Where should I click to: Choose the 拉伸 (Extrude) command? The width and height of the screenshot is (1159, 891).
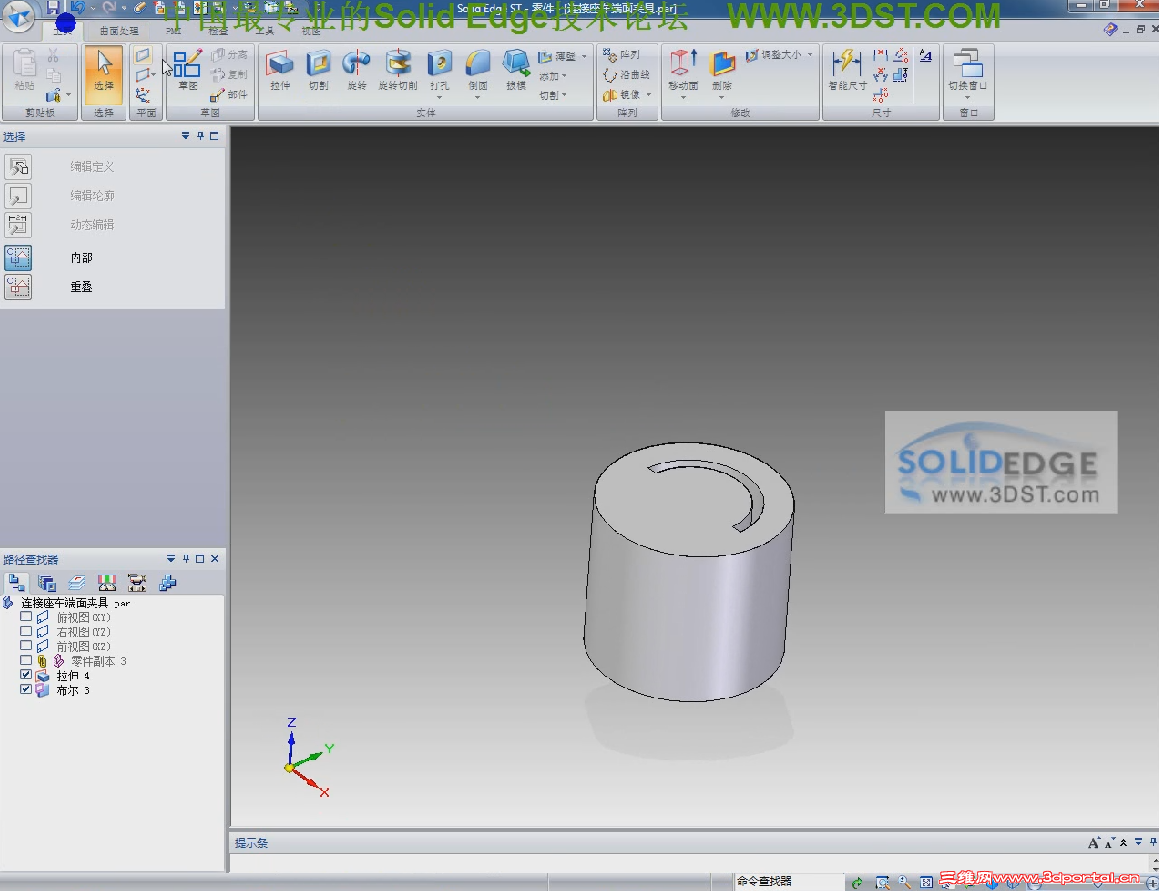280,70
